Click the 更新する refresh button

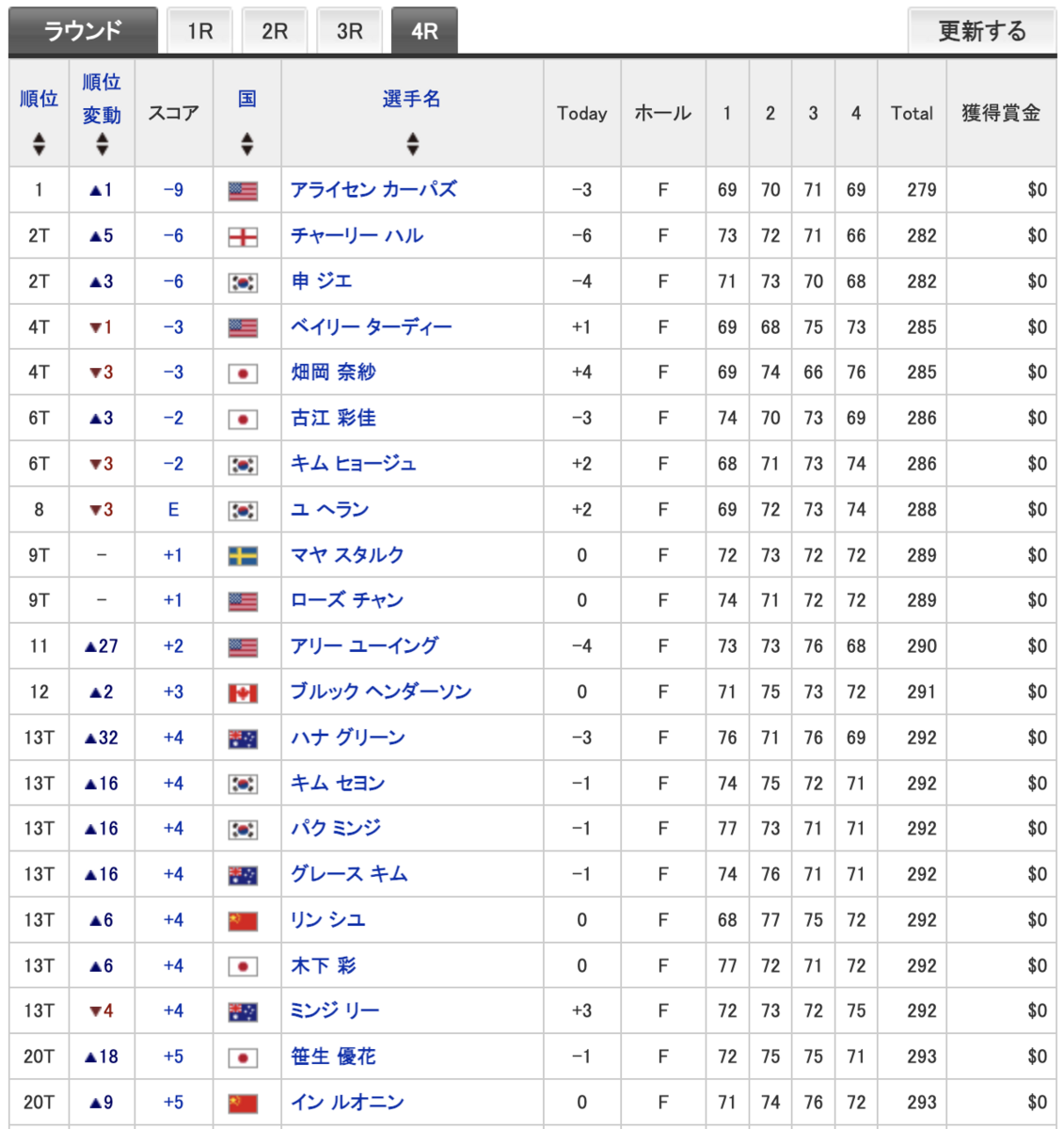(982, 31)
